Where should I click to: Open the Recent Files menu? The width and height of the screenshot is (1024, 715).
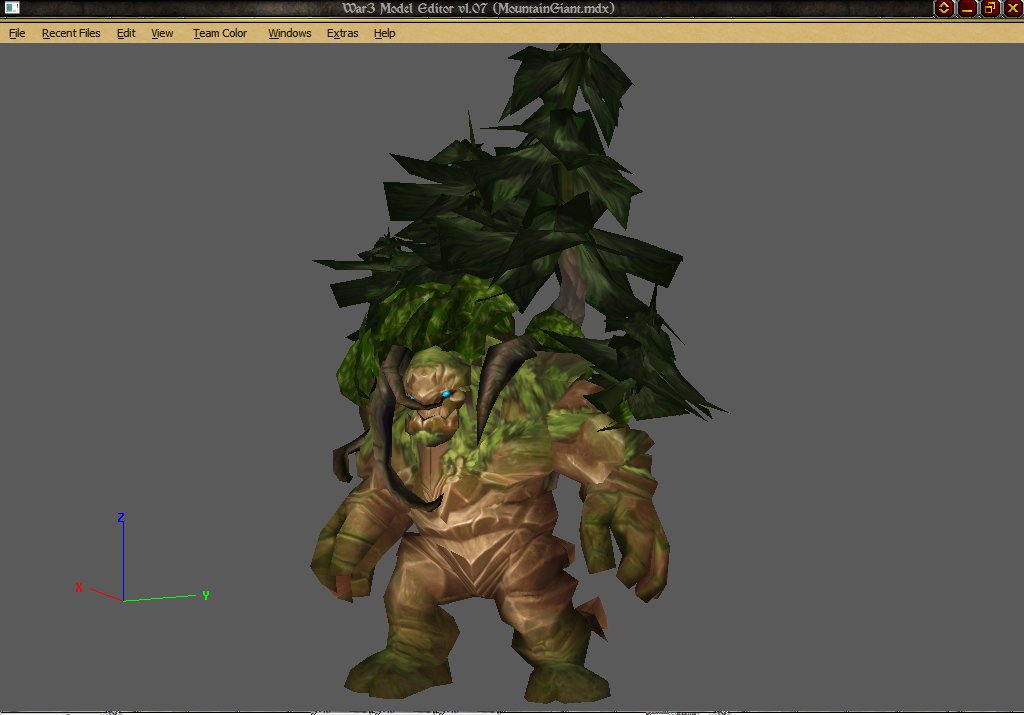(x=71, y=33)
